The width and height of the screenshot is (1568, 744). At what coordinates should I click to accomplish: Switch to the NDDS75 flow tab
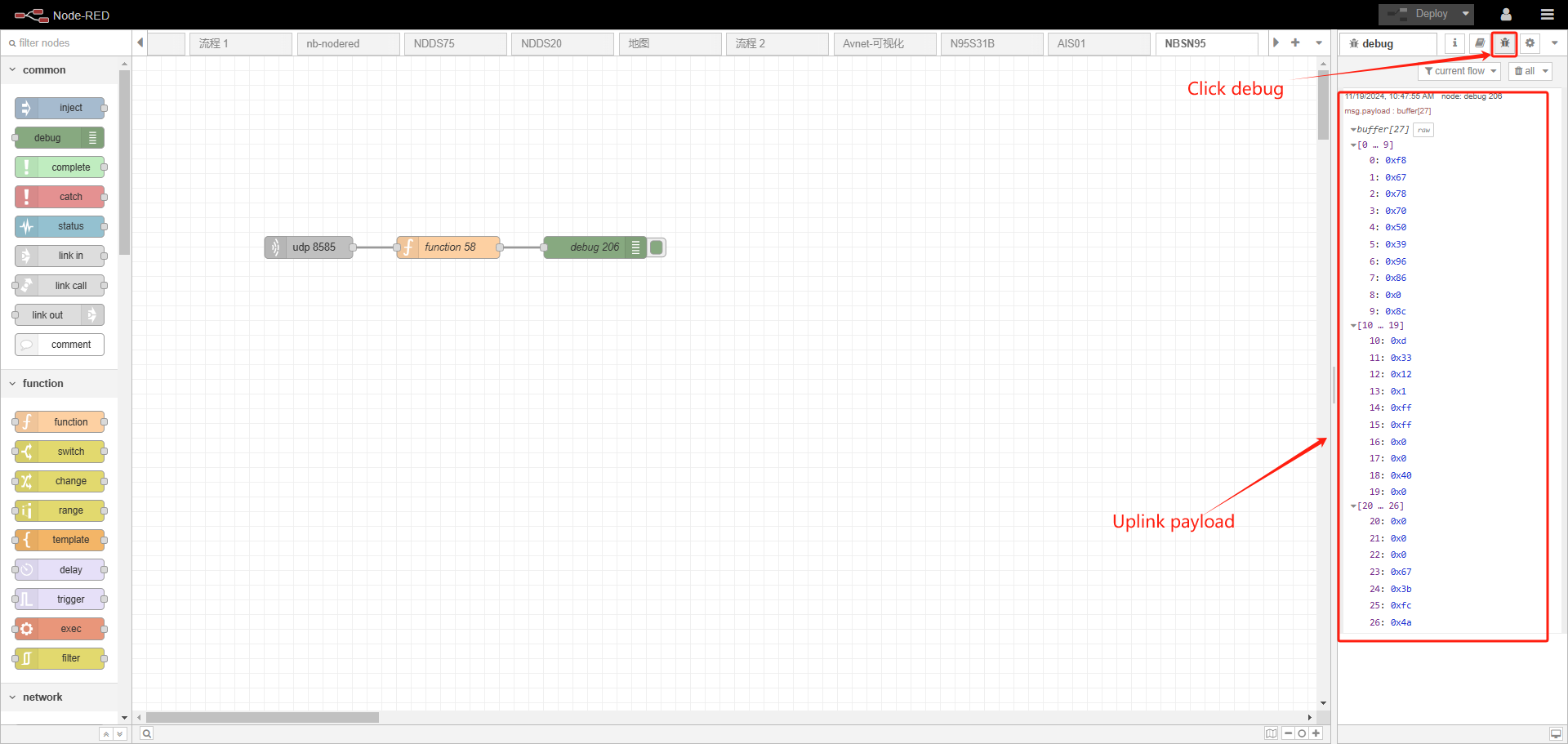(455, 43)
